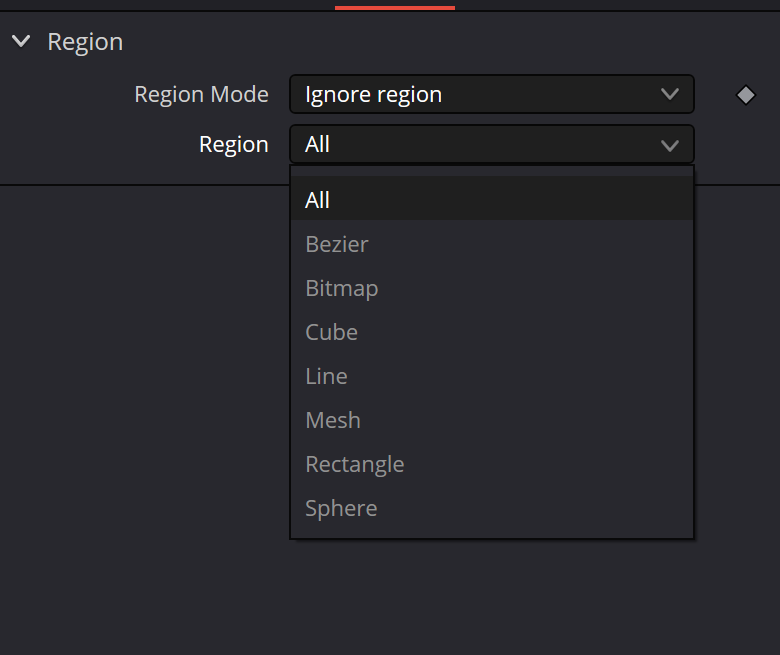The width and height of the screenshot is (780, 655).
Task: Click the Region section header text
Action: [x=85, y=42]
